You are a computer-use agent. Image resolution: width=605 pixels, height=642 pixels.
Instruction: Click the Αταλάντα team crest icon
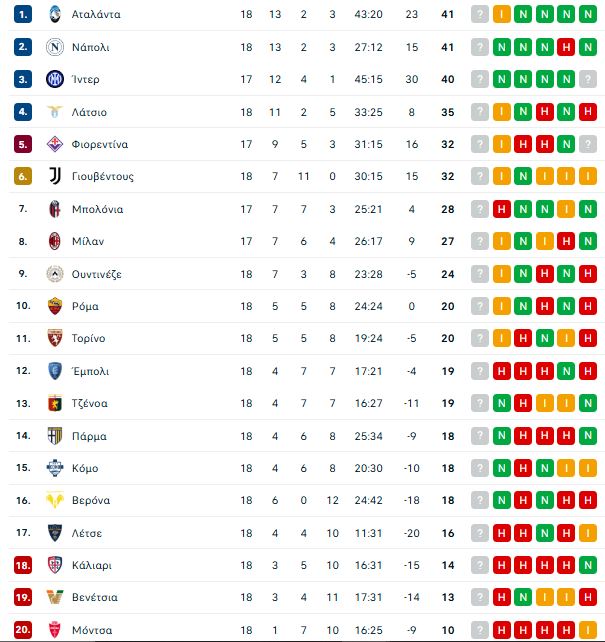point(55,14)
